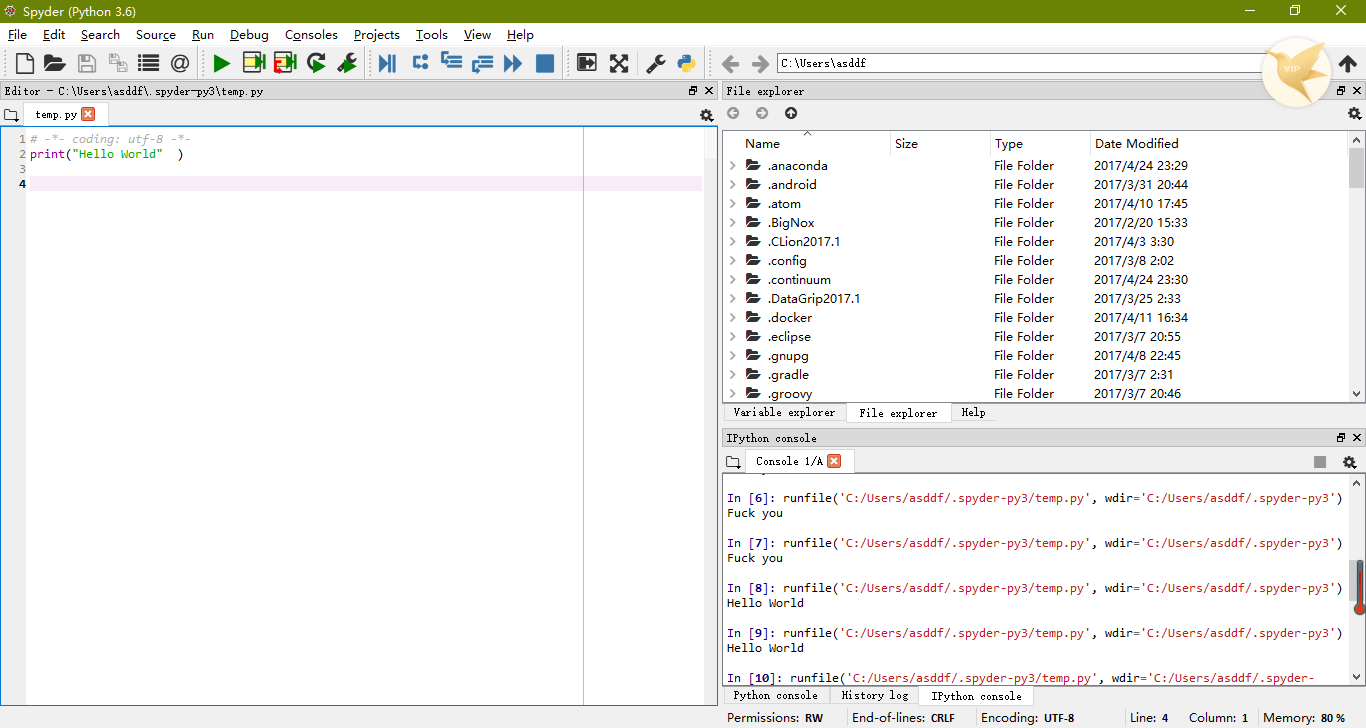Image resolution: width=1366 pixels, height=728 pixels.
Task: Switch to Variable explorer tab
Action: pyautogui.click(x=784, y=412)
